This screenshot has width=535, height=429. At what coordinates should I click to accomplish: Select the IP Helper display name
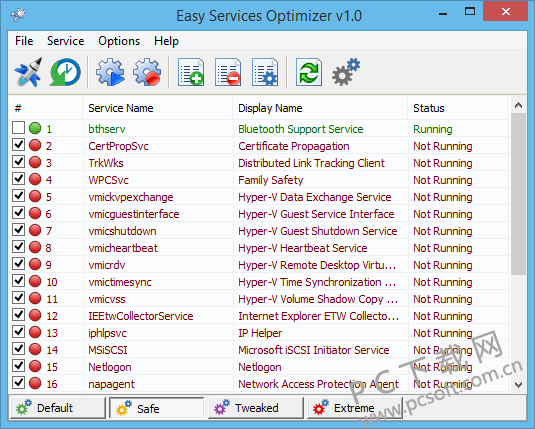[x=260, y=333]
